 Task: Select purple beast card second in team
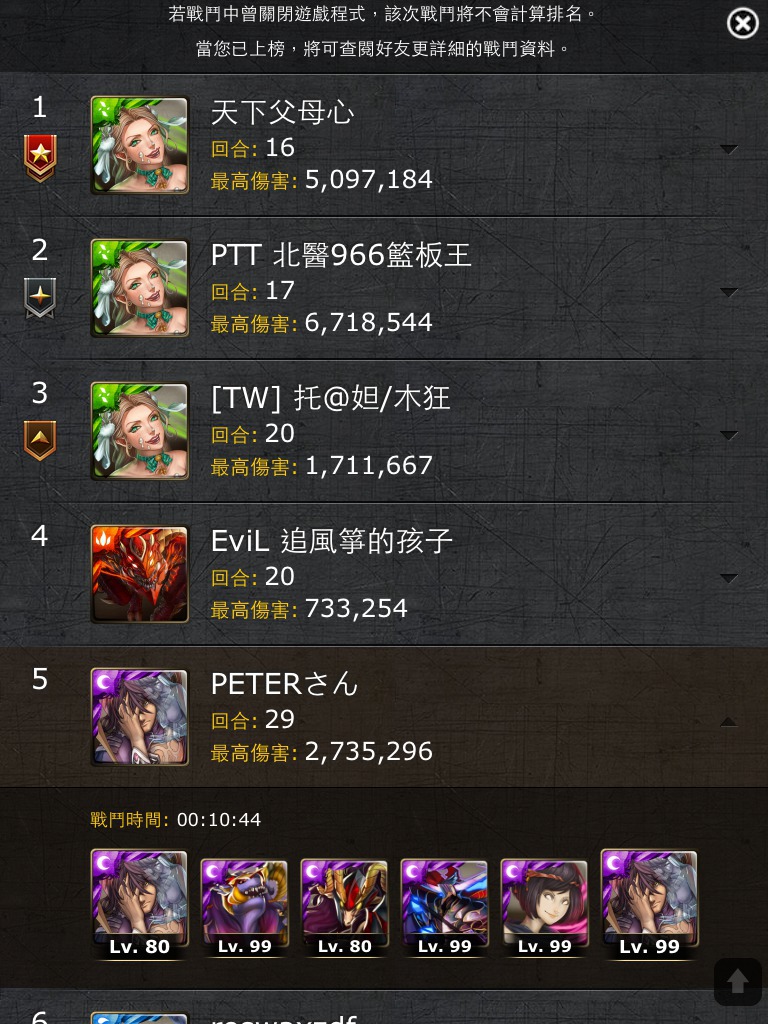click(244, 908)
